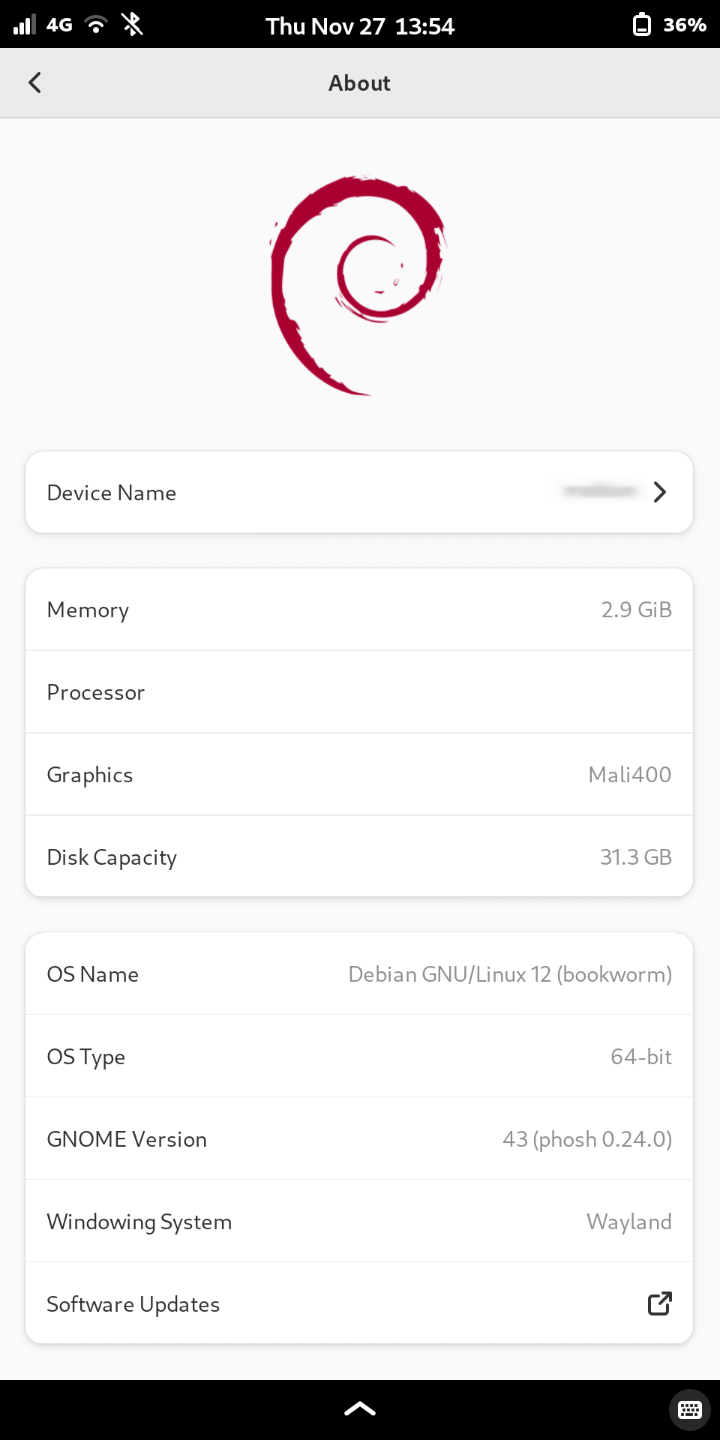Image resolution: width=720 pixels, height=1440 pixels.
Task: Go back using the header back arrow
Action: coord(35,83)
